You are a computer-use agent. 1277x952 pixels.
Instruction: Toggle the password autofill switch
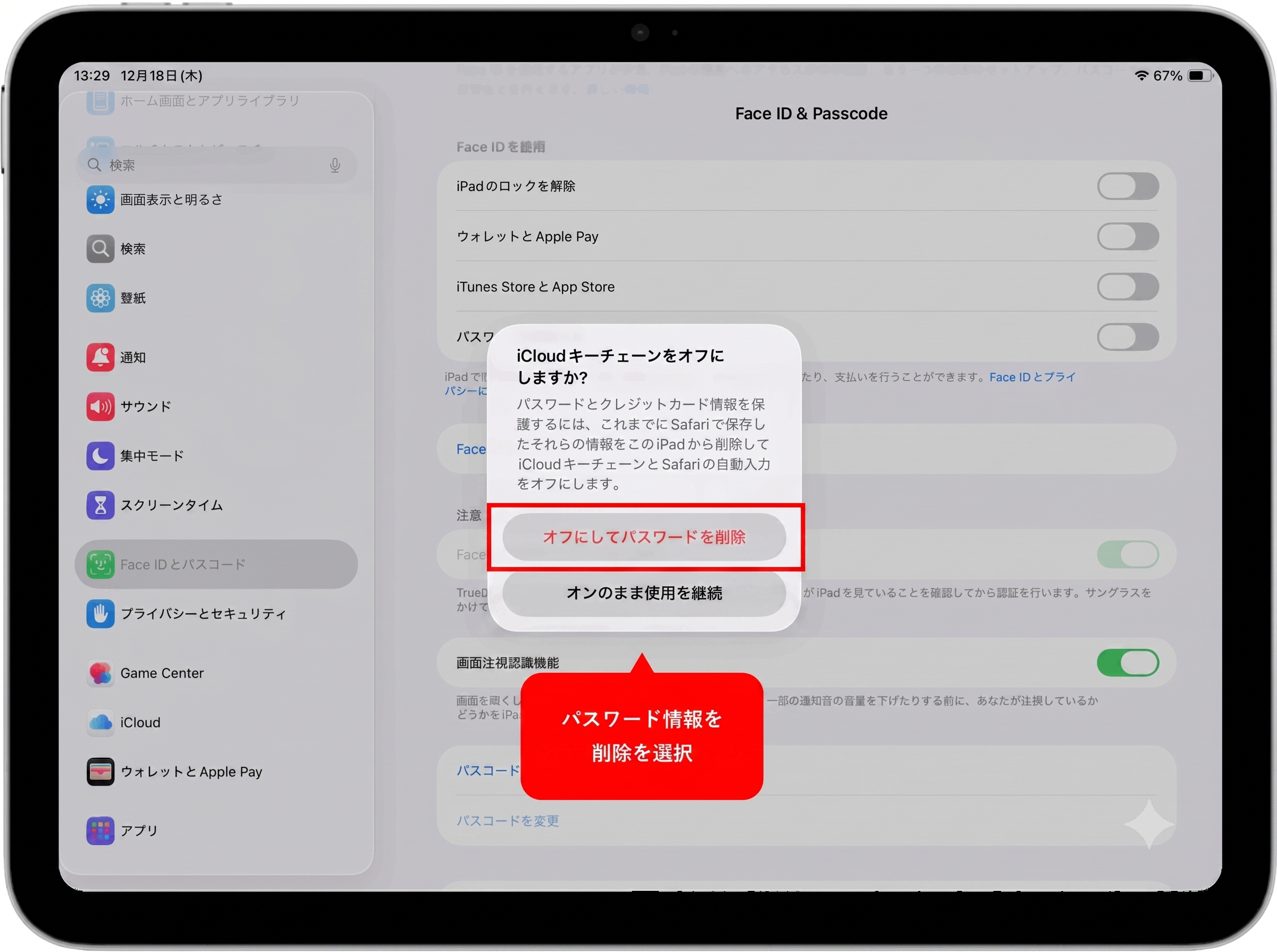[x=1127, y=337]
